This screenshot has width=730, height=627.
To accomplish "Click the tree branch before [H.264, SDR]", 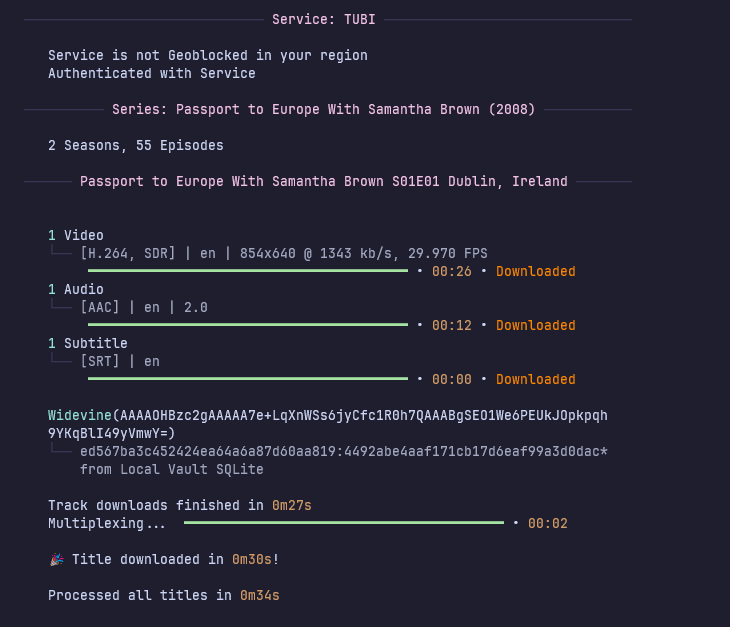I will 62,253.
